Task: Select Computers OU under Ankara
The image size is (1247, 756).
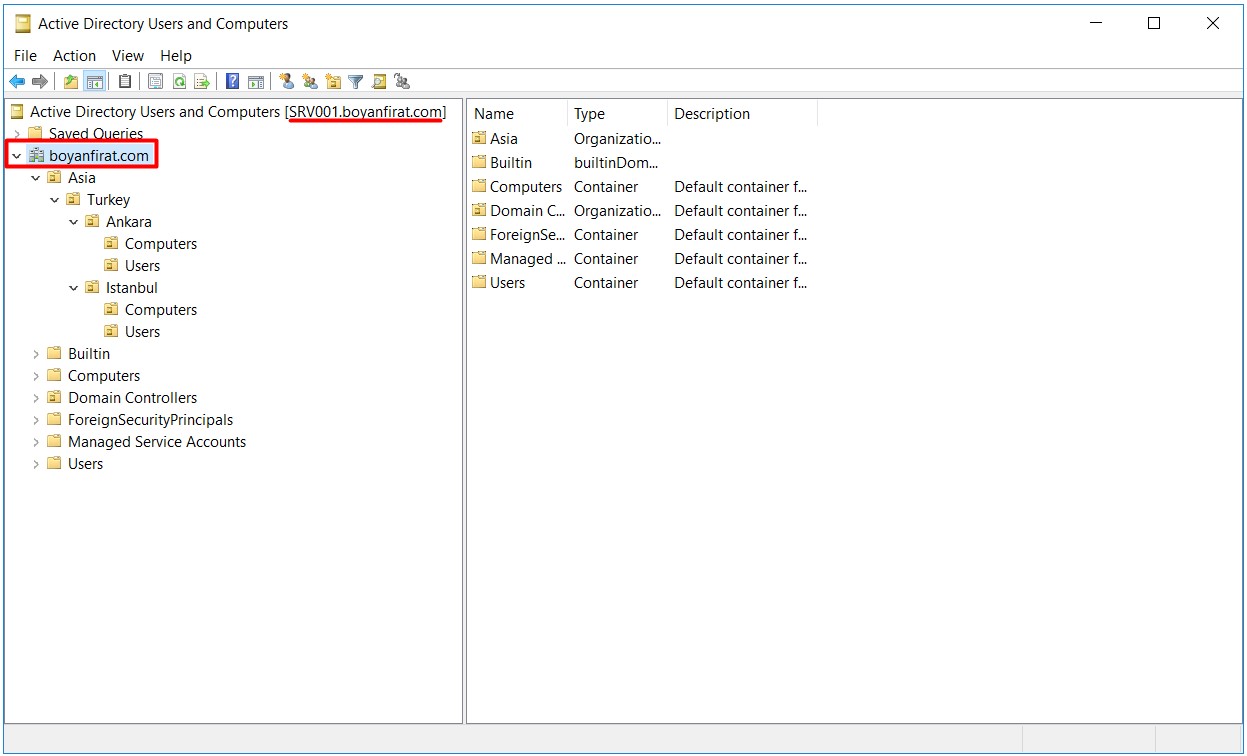Action: coord(161,244)
